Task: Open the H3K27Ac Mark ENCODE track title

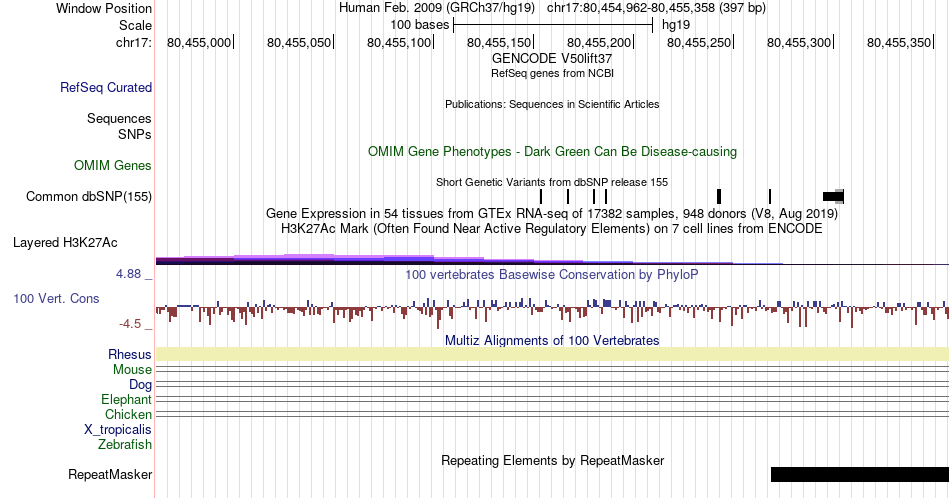Action: (x=552, y=228)
